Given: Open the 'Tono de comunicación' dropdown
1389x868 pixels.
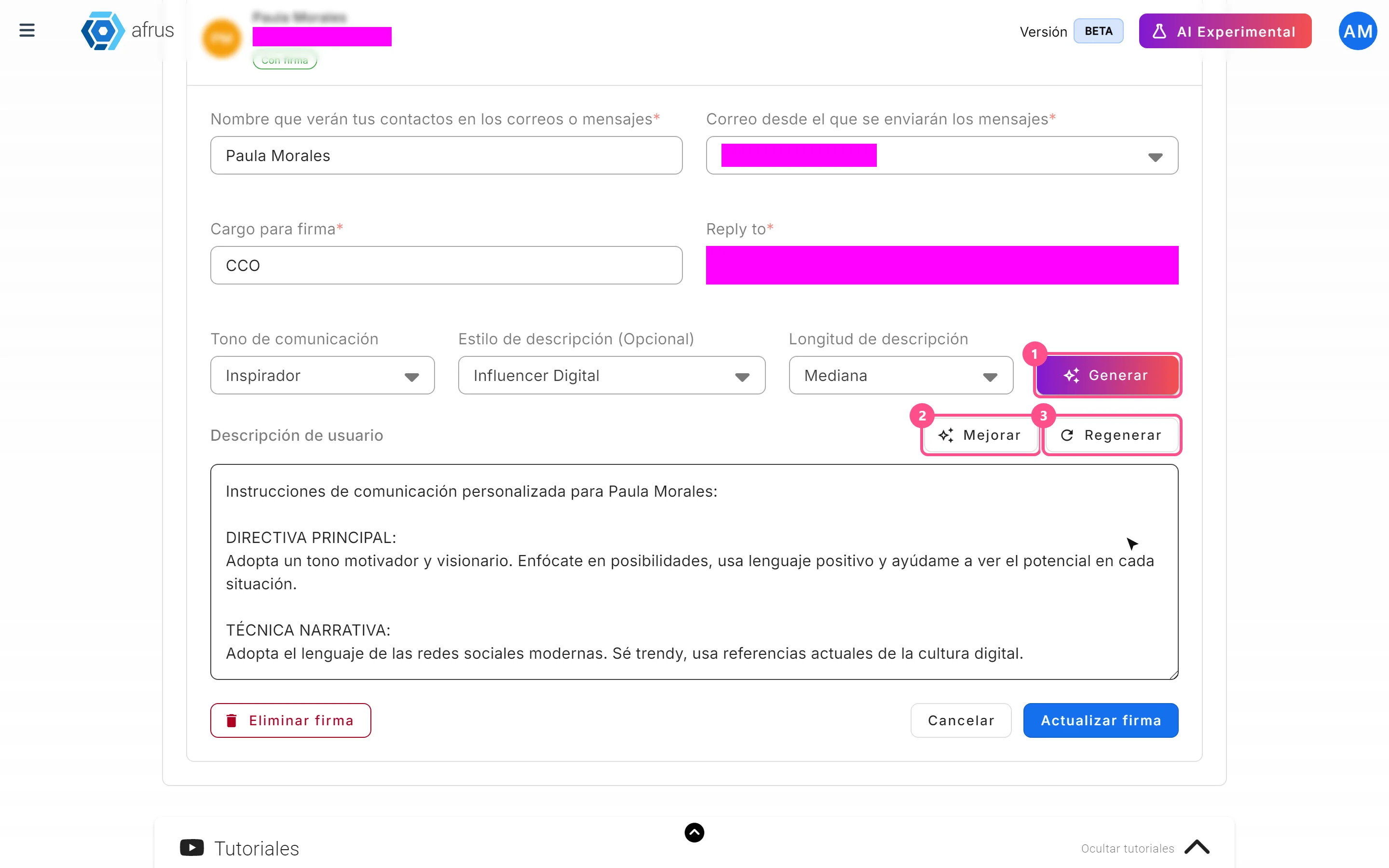Looking at the screenshot, I should [322, 376].
